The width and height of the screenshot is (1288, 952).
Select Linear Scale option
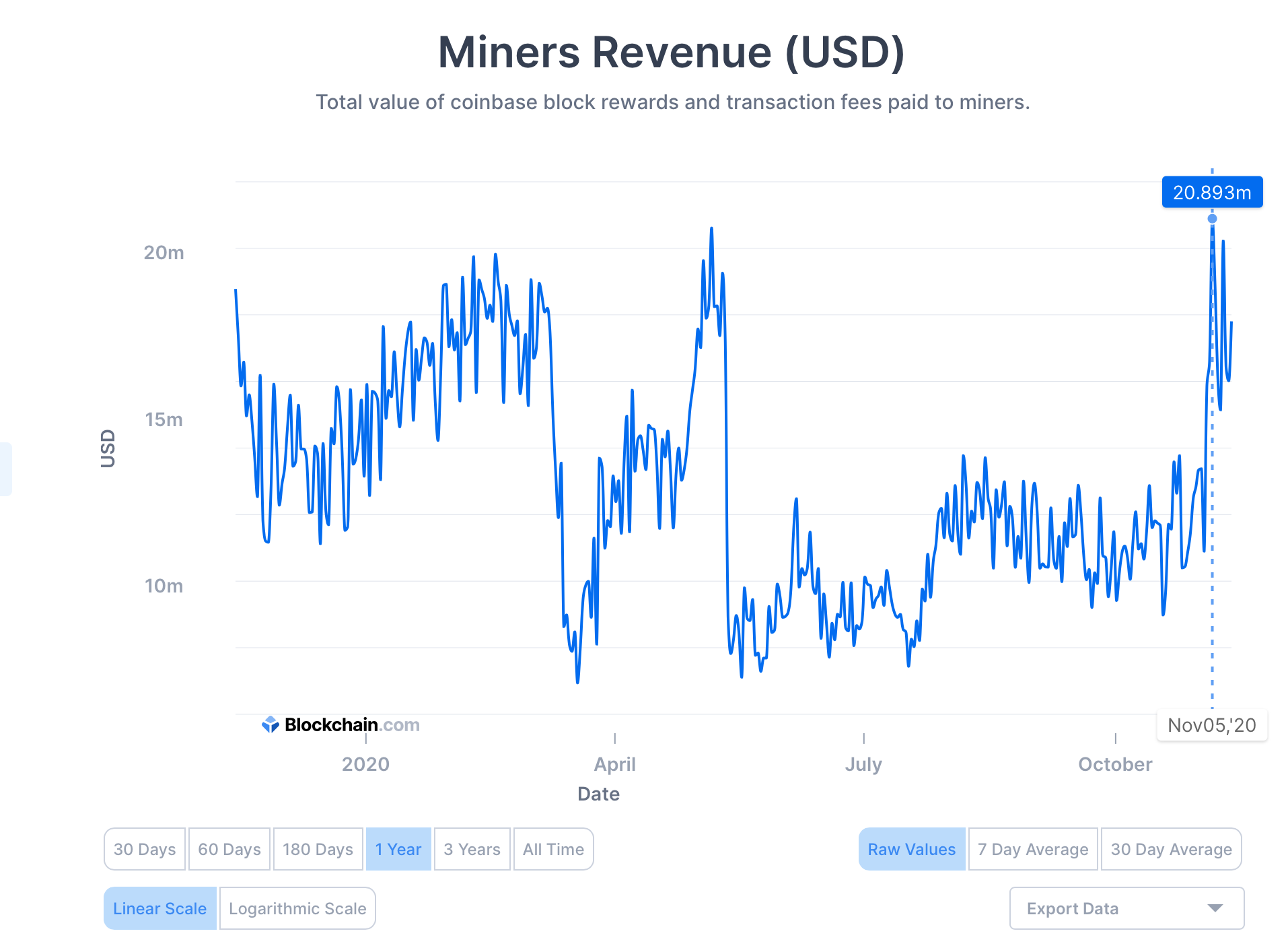pyautogui.click(x=160, y=908)
